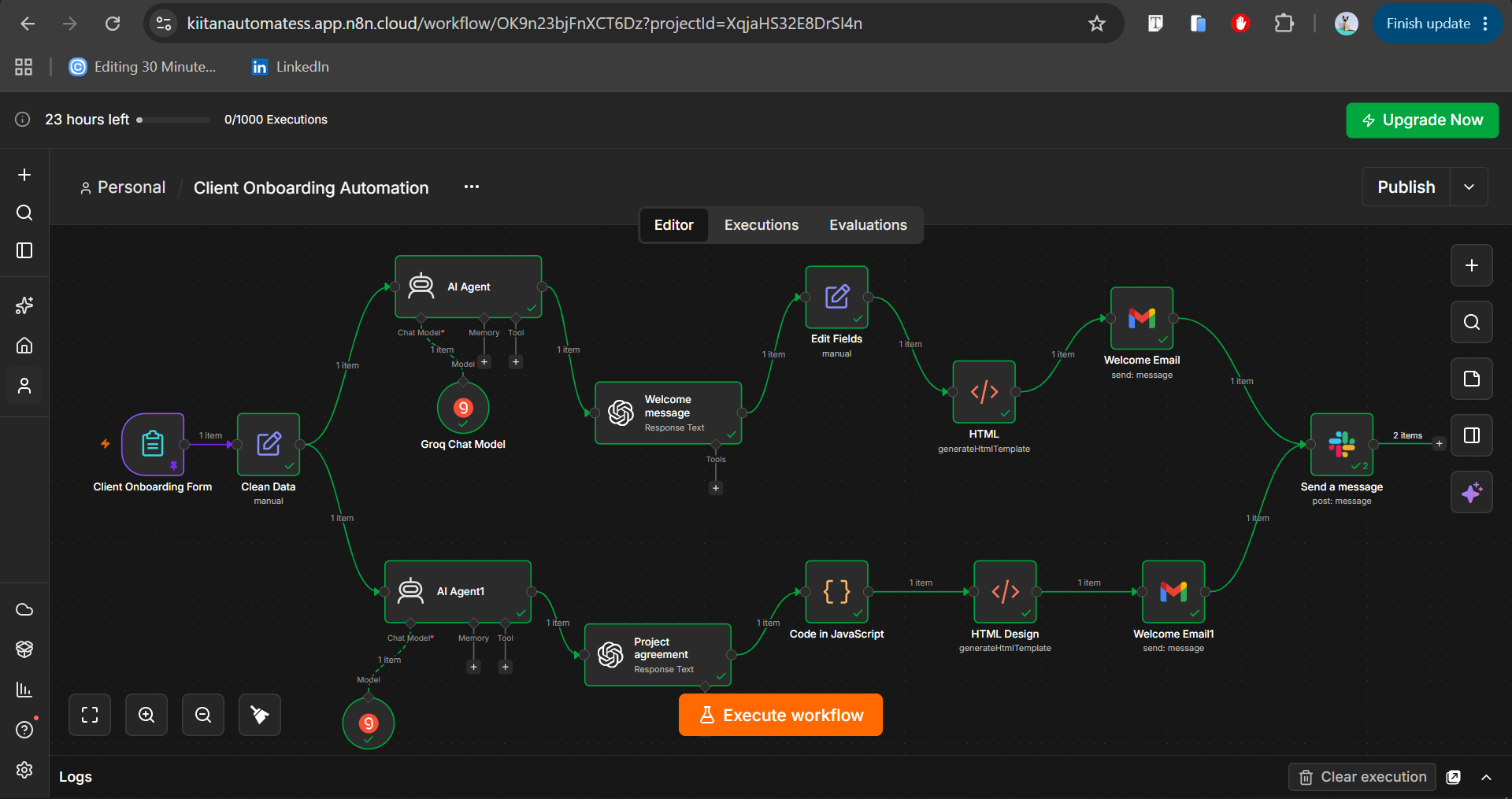
Task: Open the Slack Send a message node
Action: [x=1342, y=444]
